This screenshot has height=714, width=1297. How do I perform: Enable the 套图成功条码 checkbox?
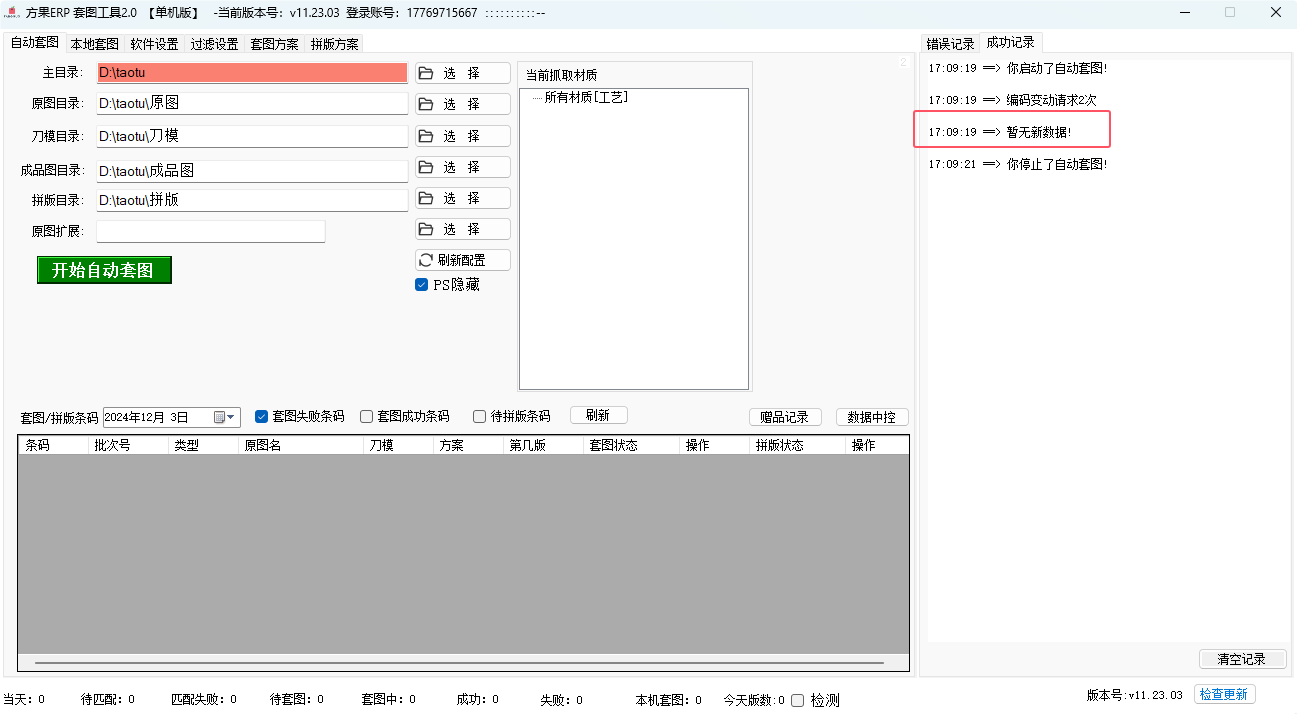tap(367, 417)
